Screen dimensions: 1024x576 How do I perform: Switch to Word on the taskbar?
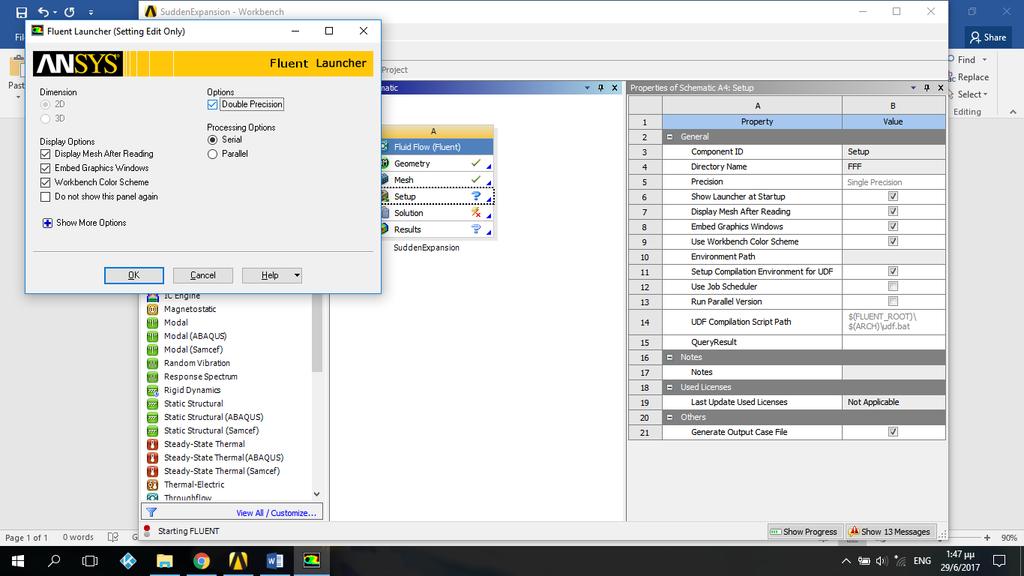pyautogui.click(x=275, y=560)
